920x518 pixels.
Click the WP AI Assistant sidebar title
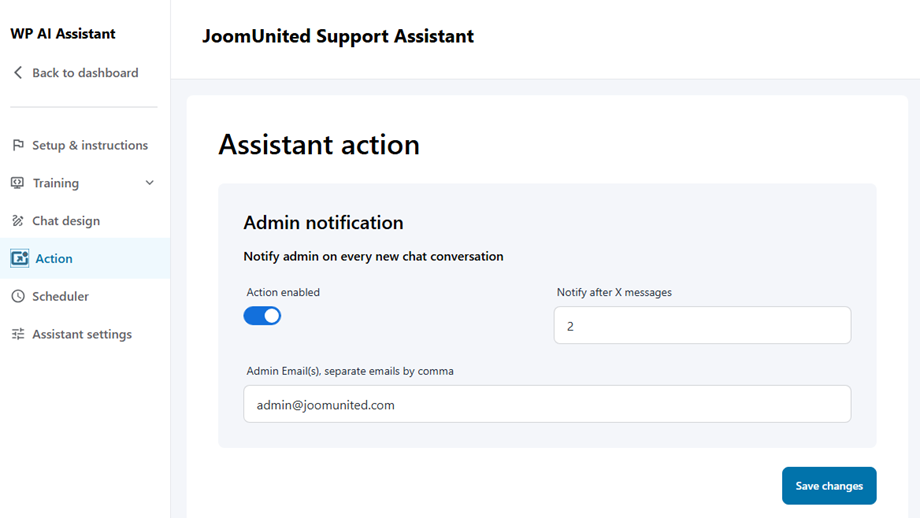(x=63, y=33)
